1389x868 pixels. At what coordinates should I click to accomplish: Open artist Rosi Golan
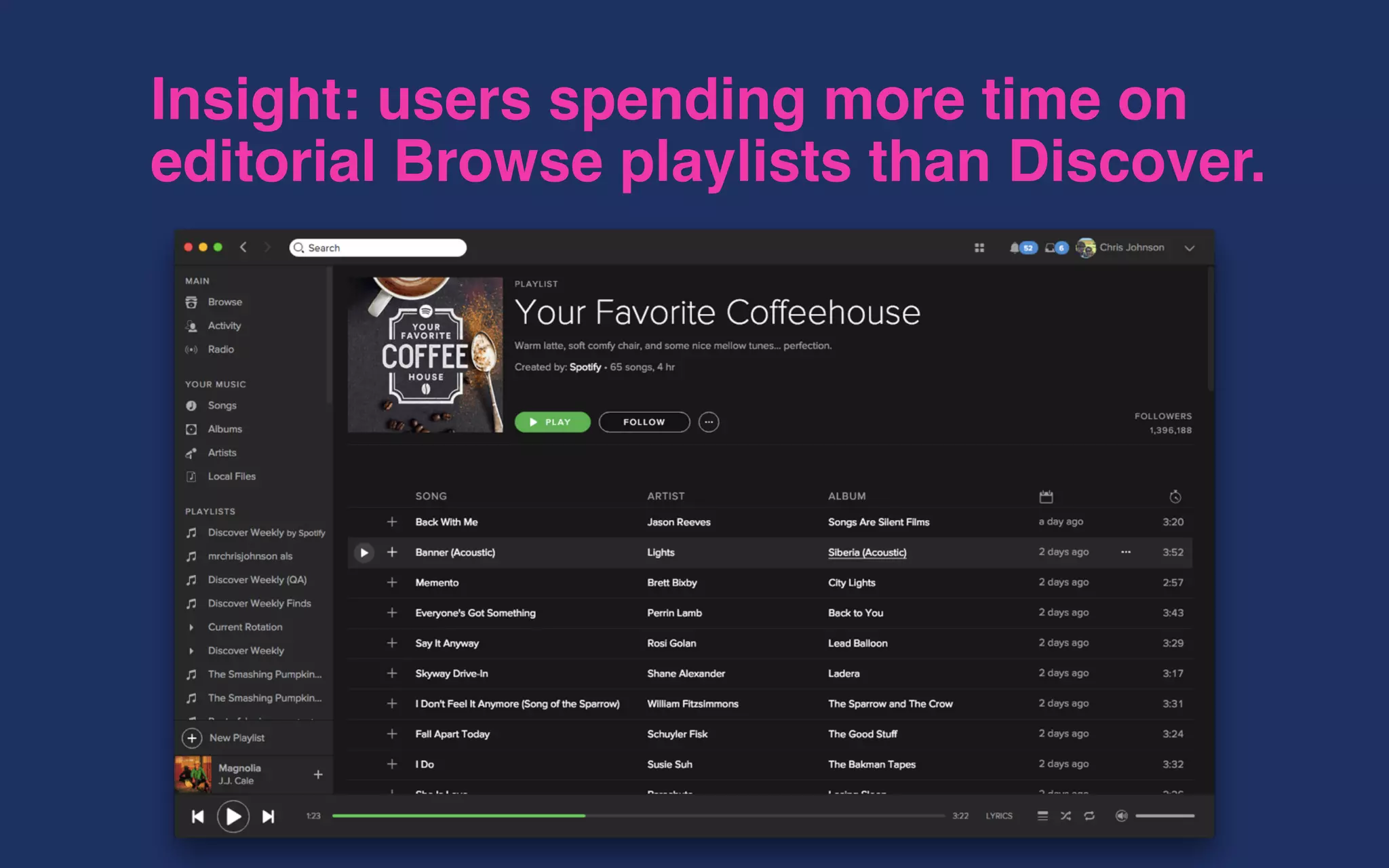(671, 643)
